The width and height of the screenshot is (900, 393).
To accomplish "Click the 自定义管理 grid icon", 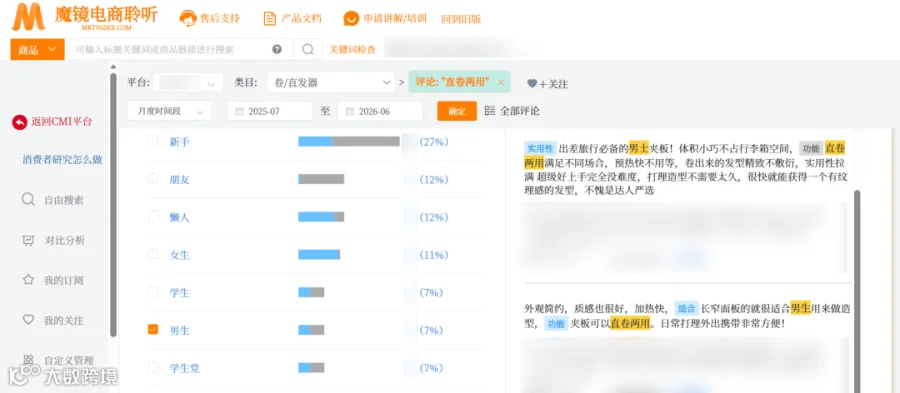I will coord(28,360).
